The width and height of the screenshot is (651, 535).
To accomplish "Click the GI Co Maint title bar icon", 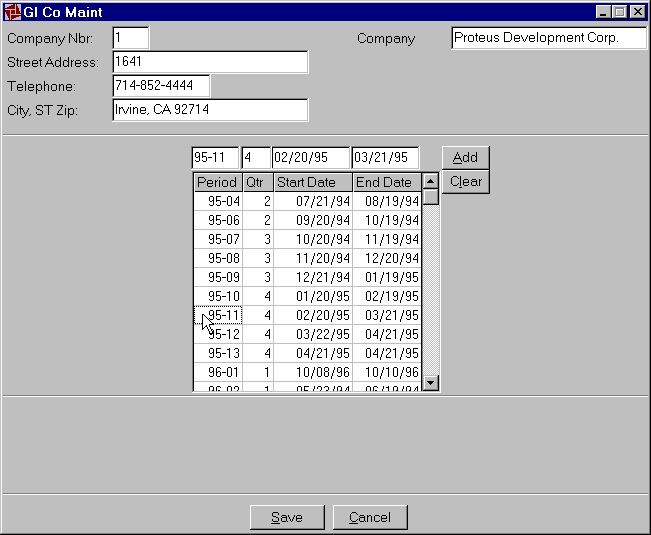I will click(12, 12).
